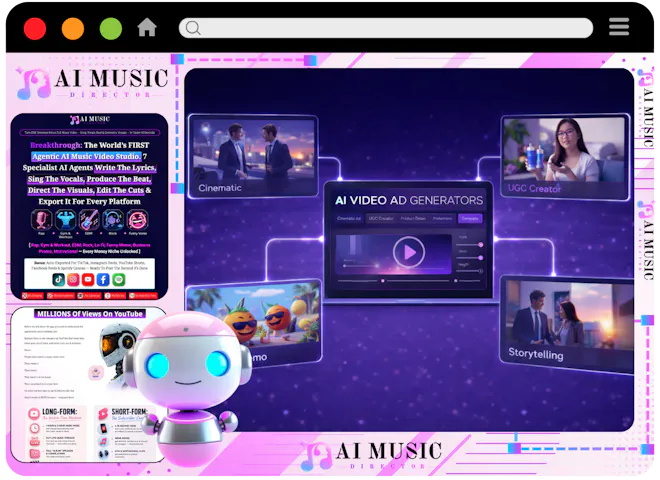The image size is (660, 480).
Task: Select the Rap microphone genre icon
Action: [x=41, y=220]
